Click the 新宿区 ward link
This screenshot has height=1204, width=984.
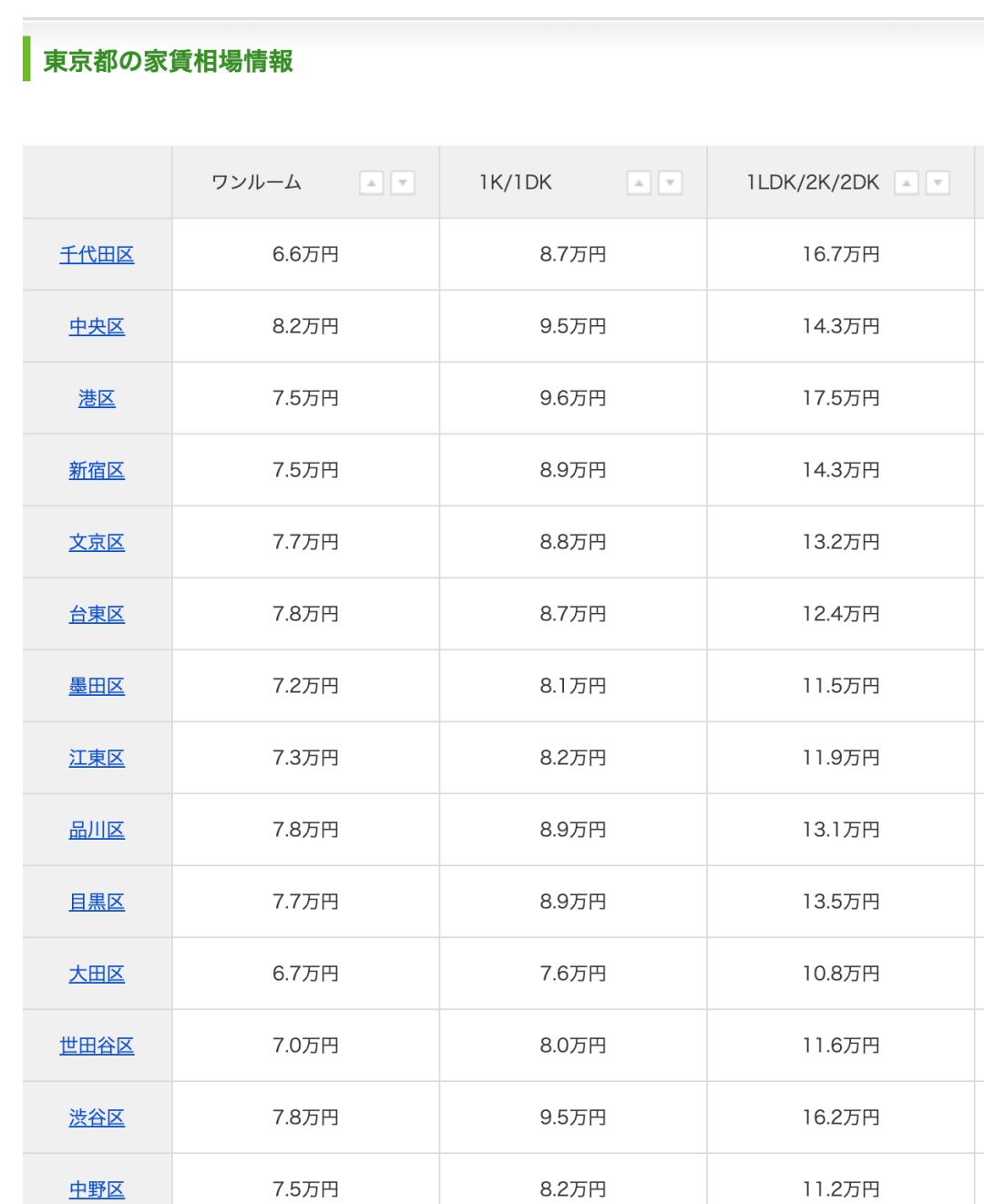tap(97, 471)
